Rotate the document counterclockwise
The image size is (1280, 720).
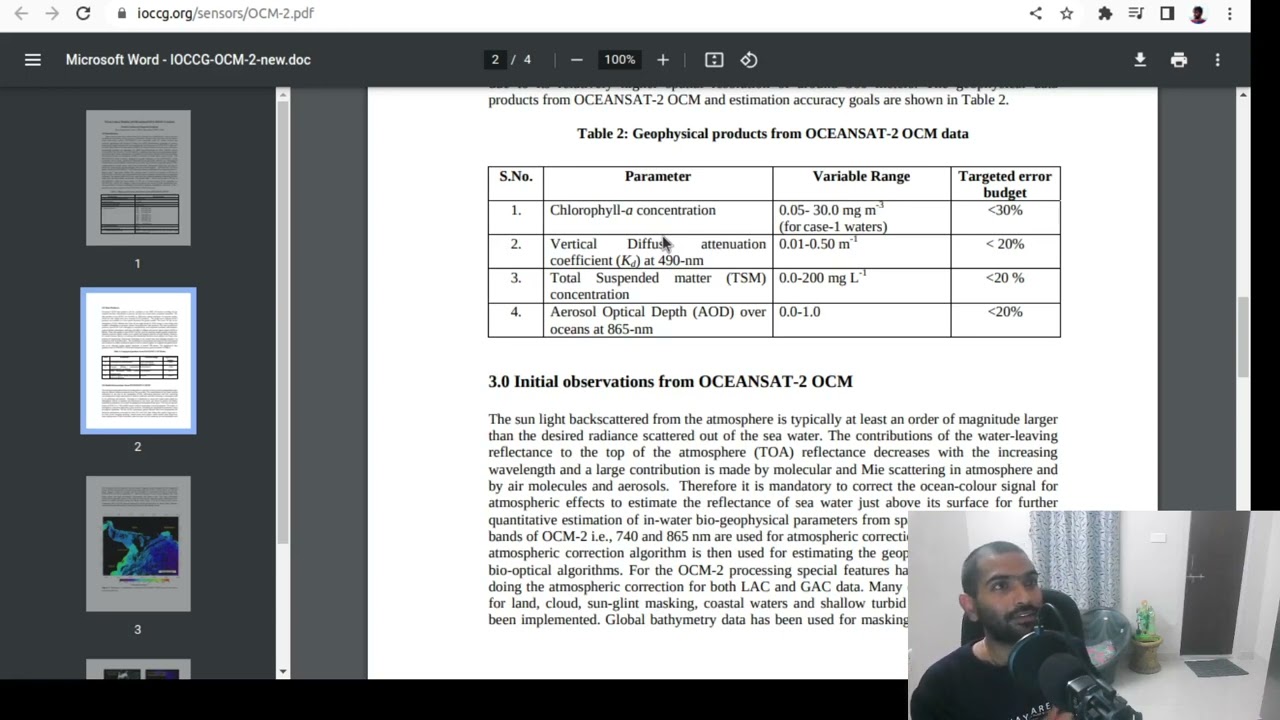tap(749, 60)
